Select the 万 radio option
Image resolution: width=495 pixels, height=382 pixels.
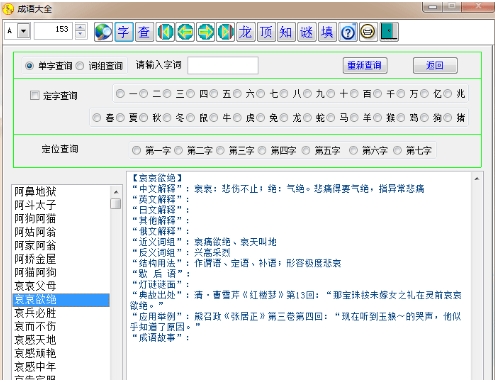tap(401, 94)
